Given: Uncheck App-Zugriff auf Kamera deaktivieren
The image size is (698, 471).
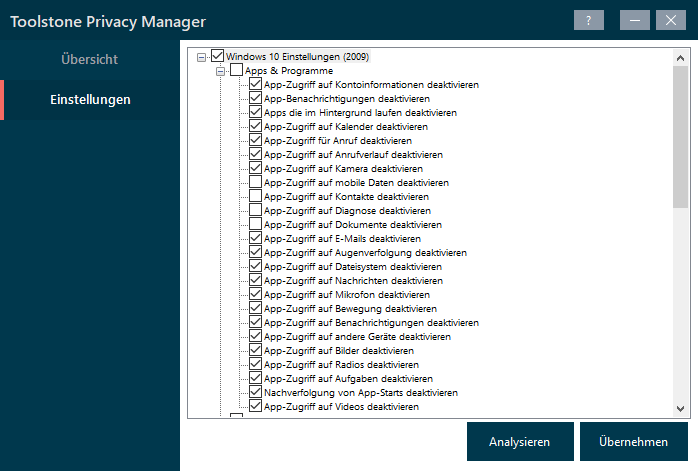Looking at the screenshot, I should 256,169.
